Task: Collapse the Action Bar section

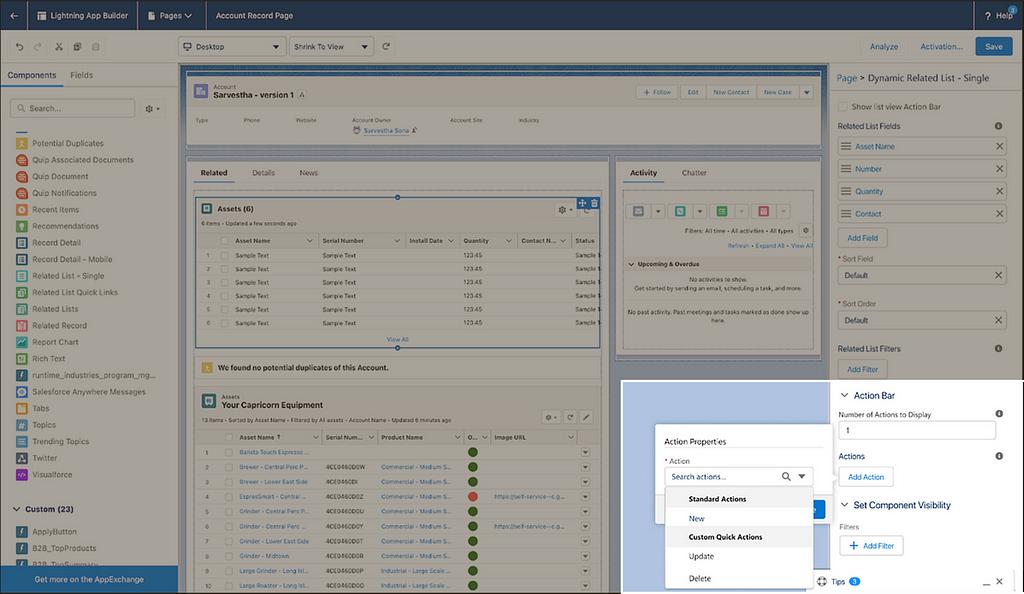Action: coord(844,396)
